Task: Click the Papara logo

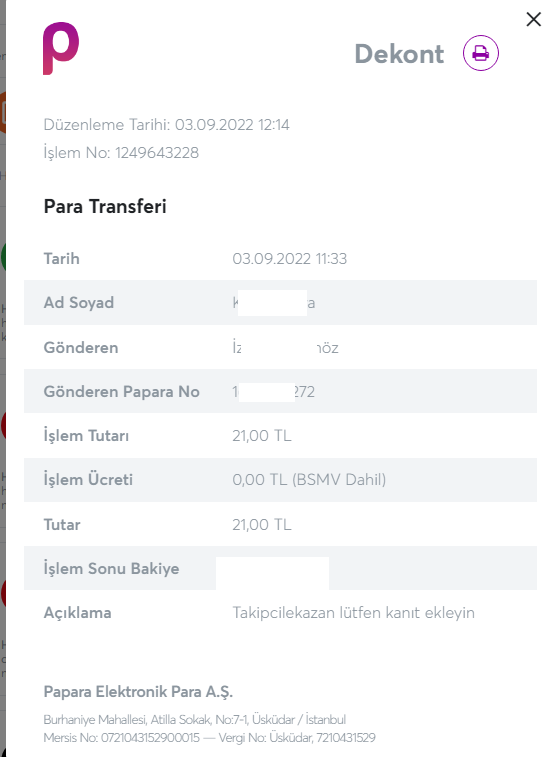Action: pyautogui.click(x=61, y=48)
